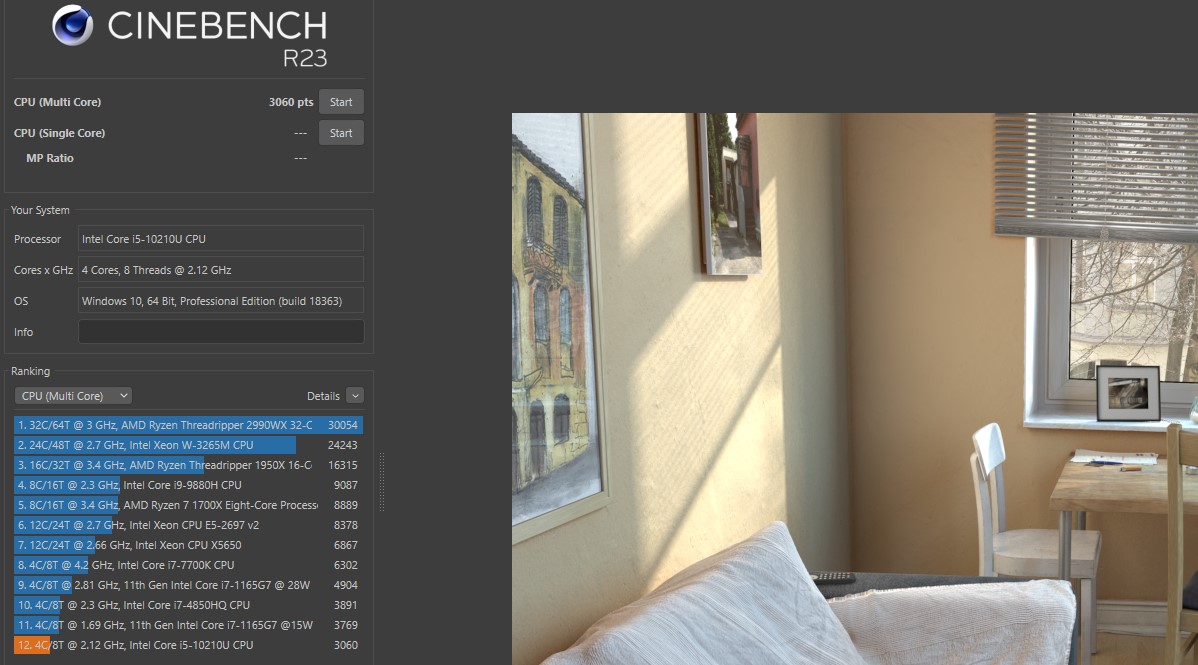Screen dimensions: 1198x665
Task: Click the panel splitter handle beside ranking
Action: pos(381,482)
